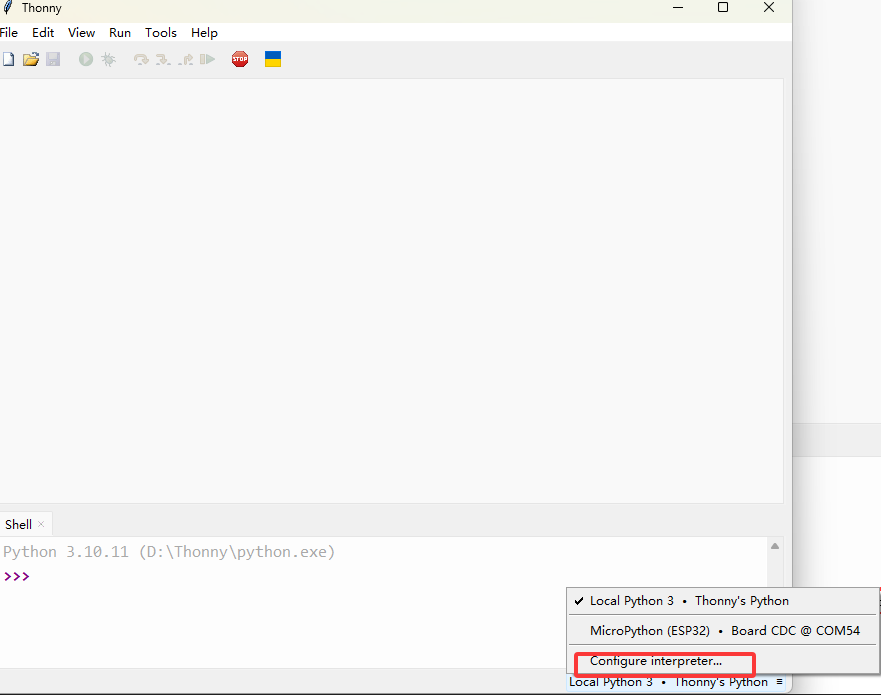Open the Tools menu

click(160, 33)
